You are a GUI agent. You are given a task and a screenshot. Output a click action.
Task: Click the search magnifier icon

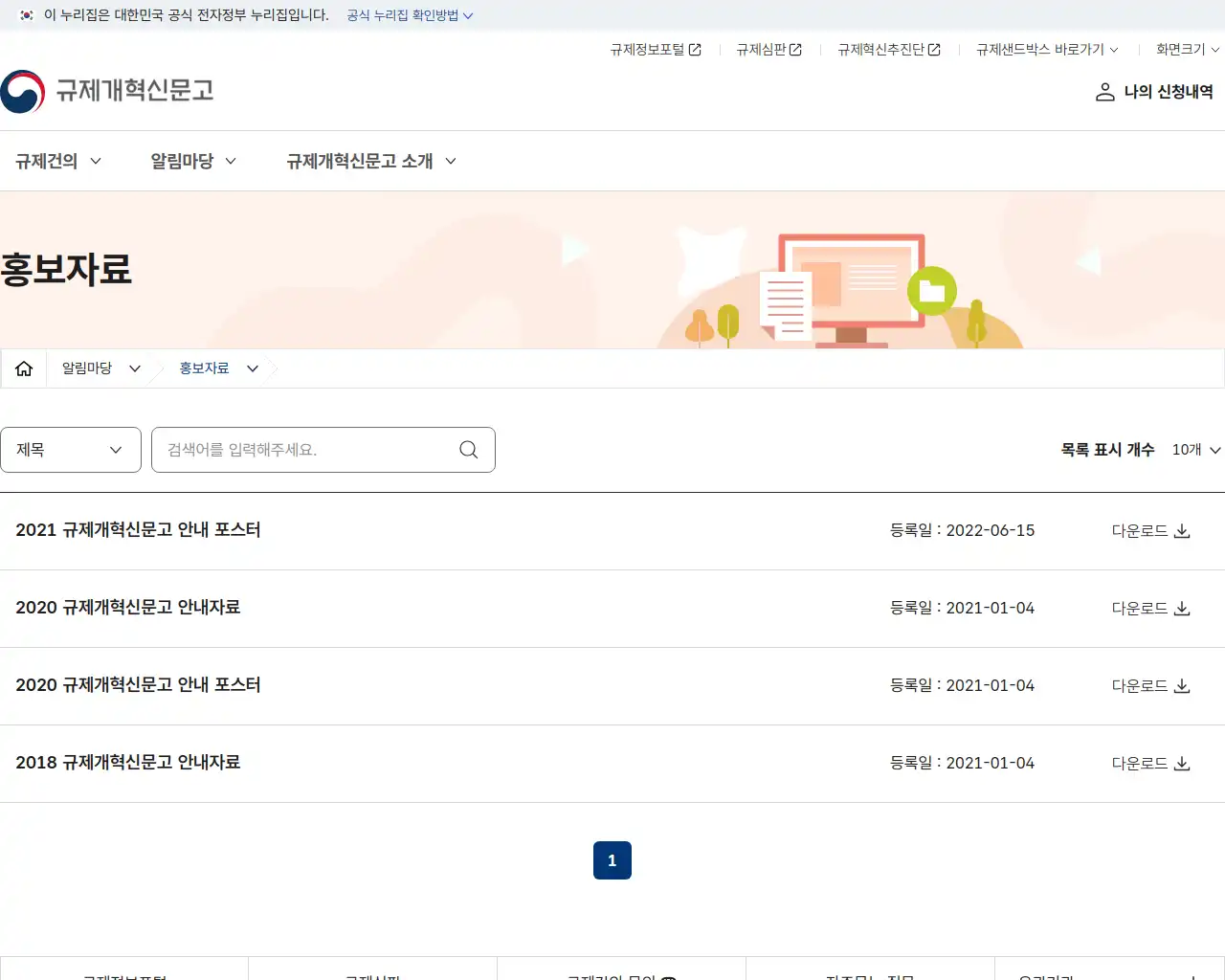coord(468,450)
